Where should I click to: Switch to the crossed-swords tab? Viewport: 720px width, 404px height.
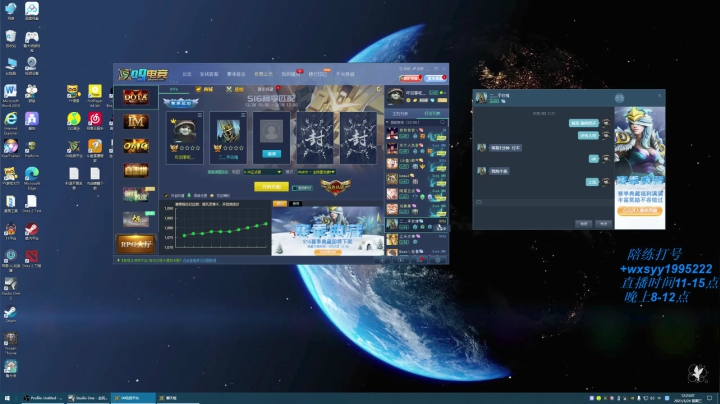(x=235, y=89)
